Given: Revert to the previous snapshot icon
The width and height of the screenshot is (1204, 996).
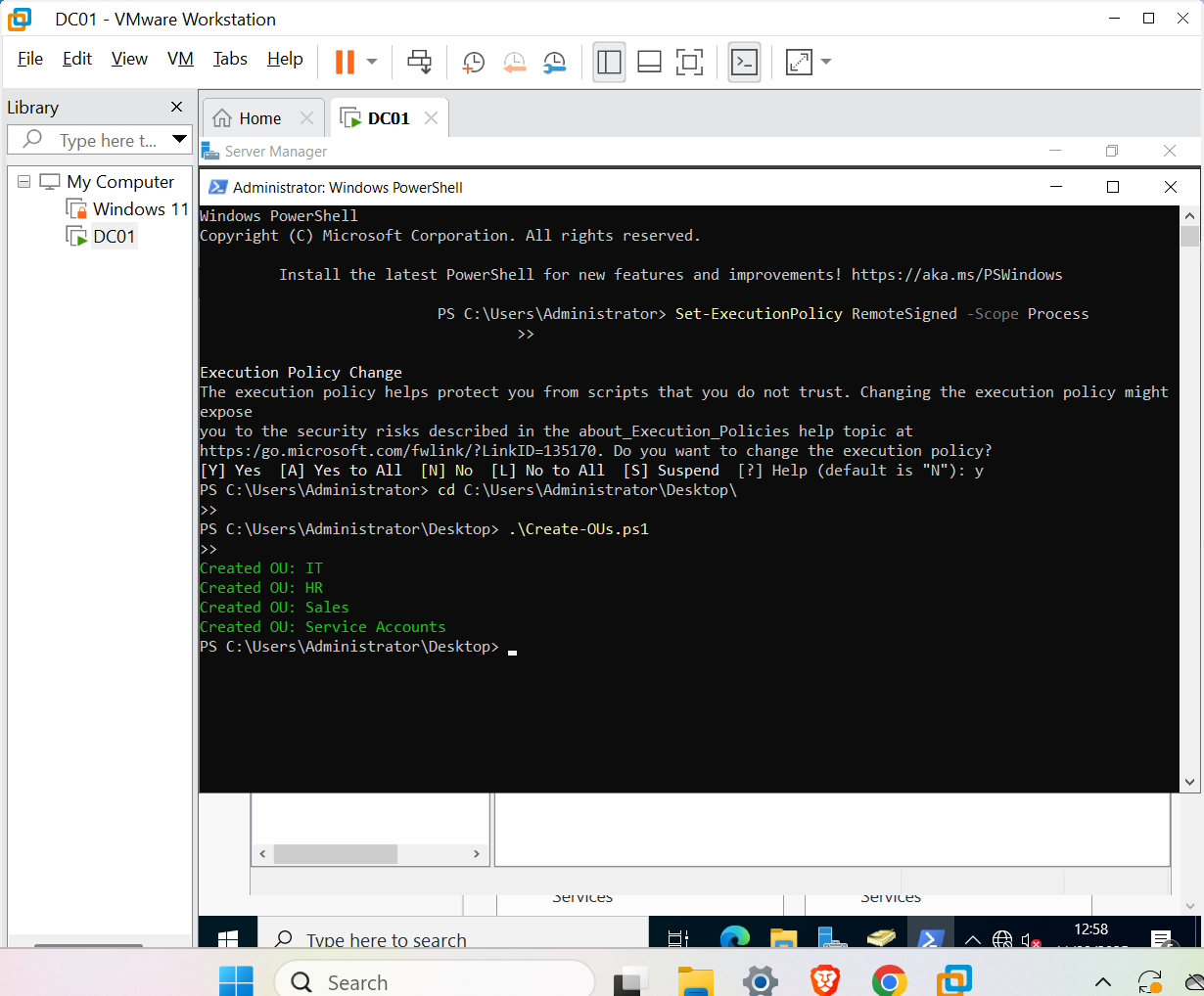Looking at the screenshot, I should point(514,63).
